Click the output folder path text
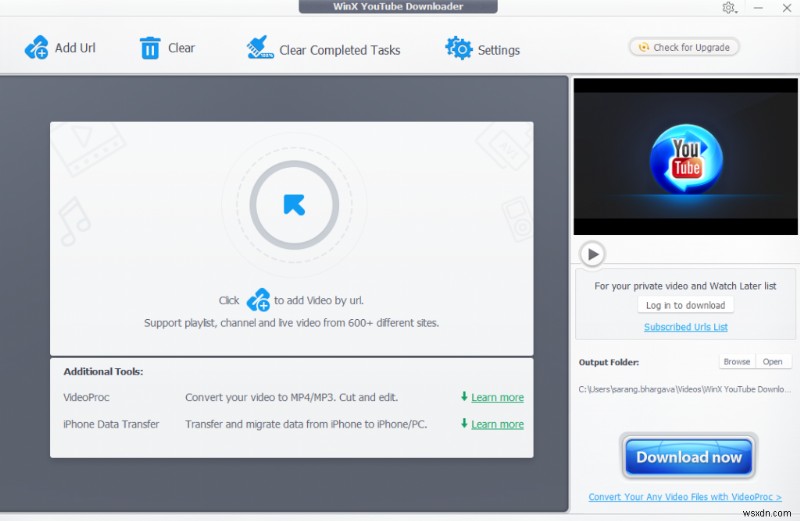This screenshot has width=800, height=521. (685, 389)
